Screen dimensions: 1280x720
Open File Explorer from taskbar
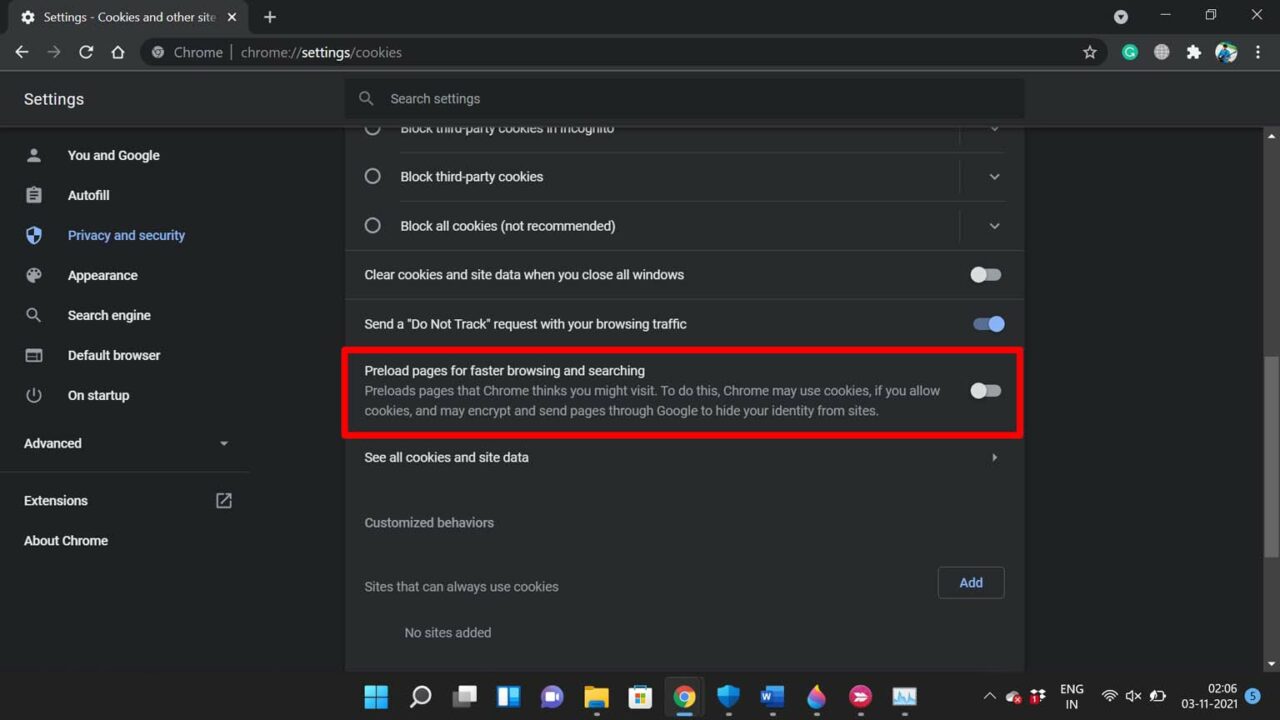coord(596,696)
